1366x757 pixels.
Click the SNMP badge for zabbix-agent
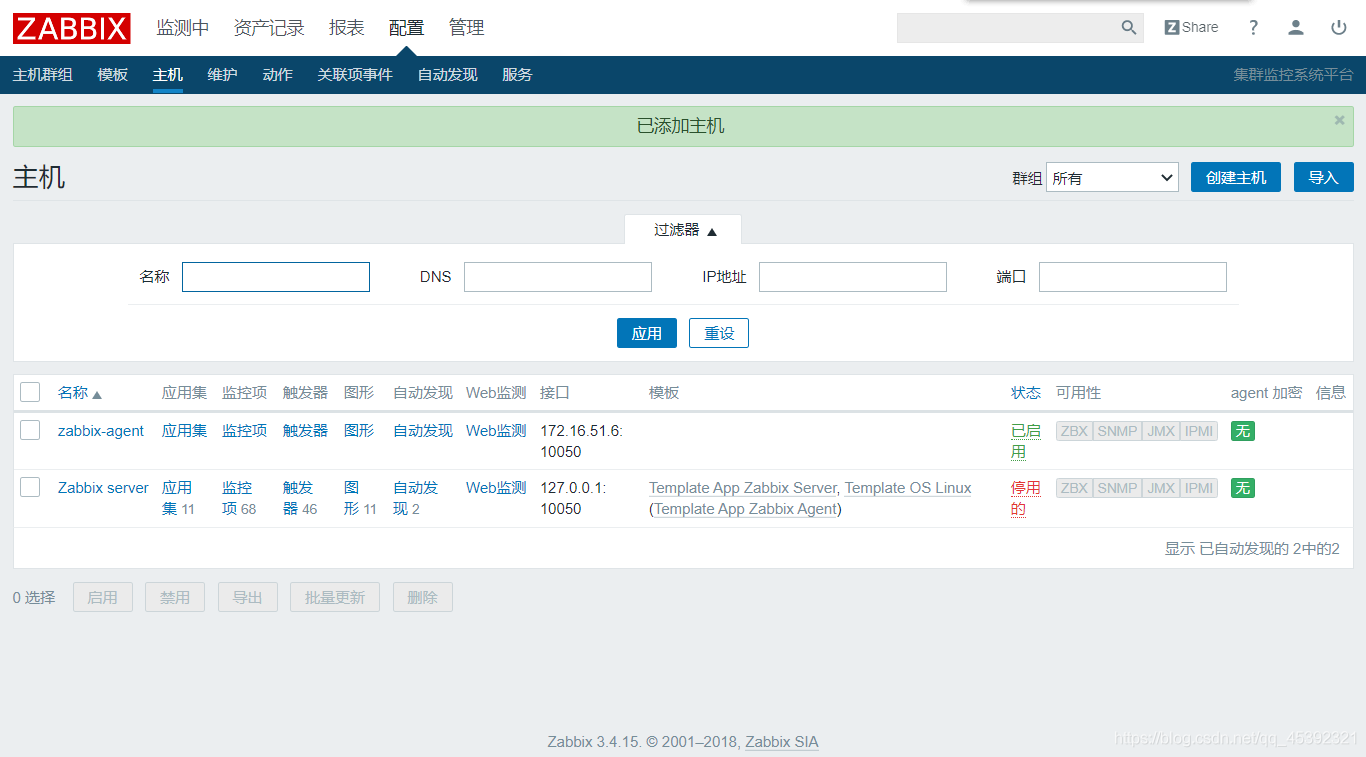point(1117,431)
